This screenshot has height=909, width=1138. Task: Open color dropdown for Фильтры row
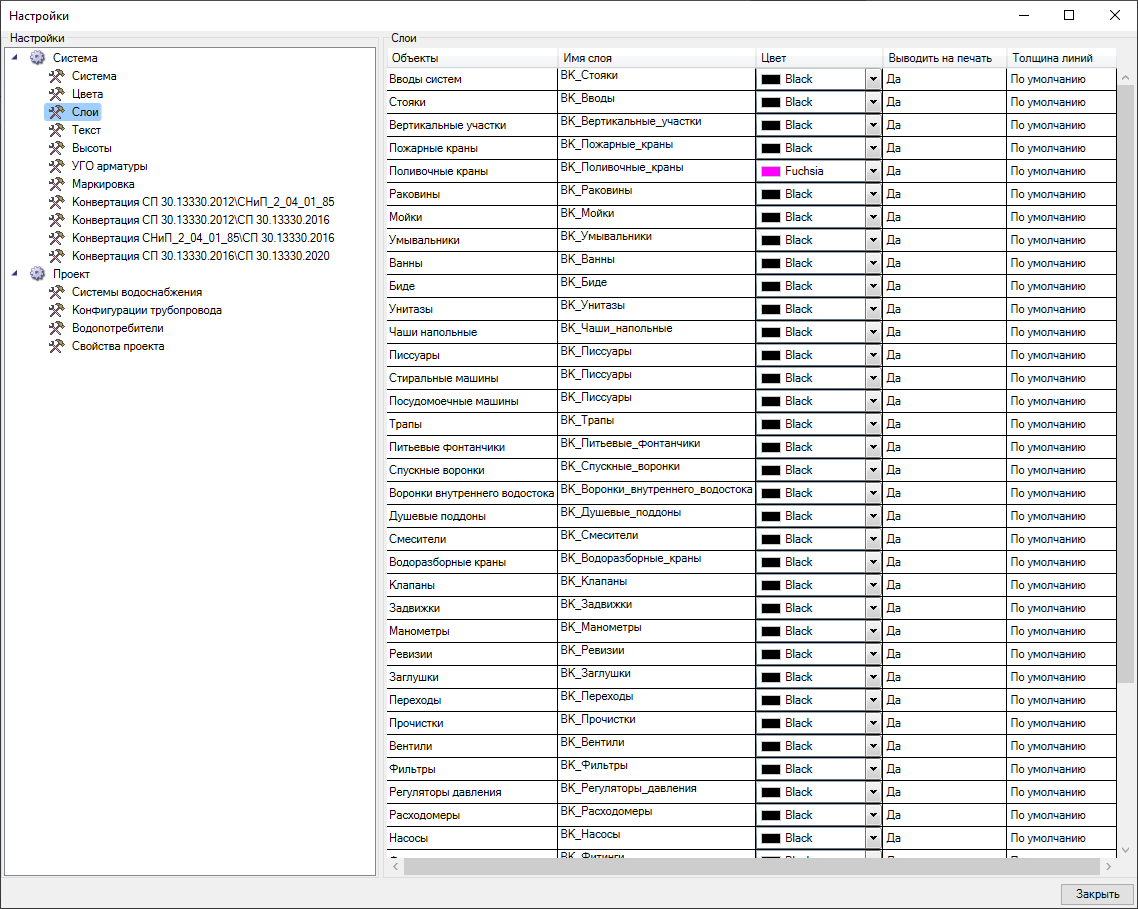[873, 769]
